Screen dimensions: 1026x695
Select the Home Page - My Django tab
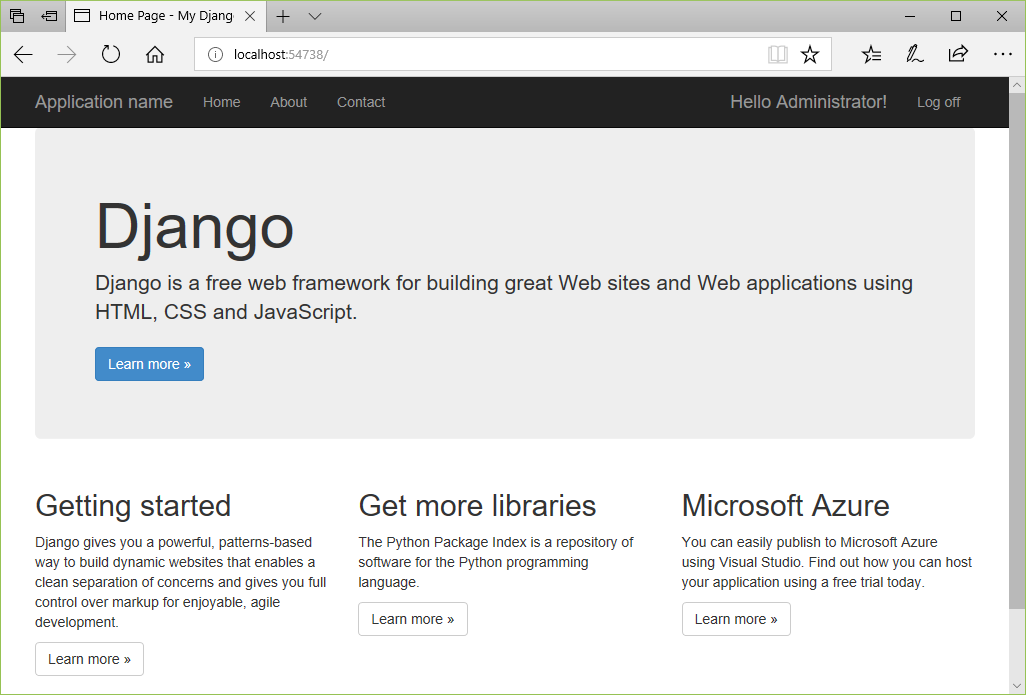165,16
